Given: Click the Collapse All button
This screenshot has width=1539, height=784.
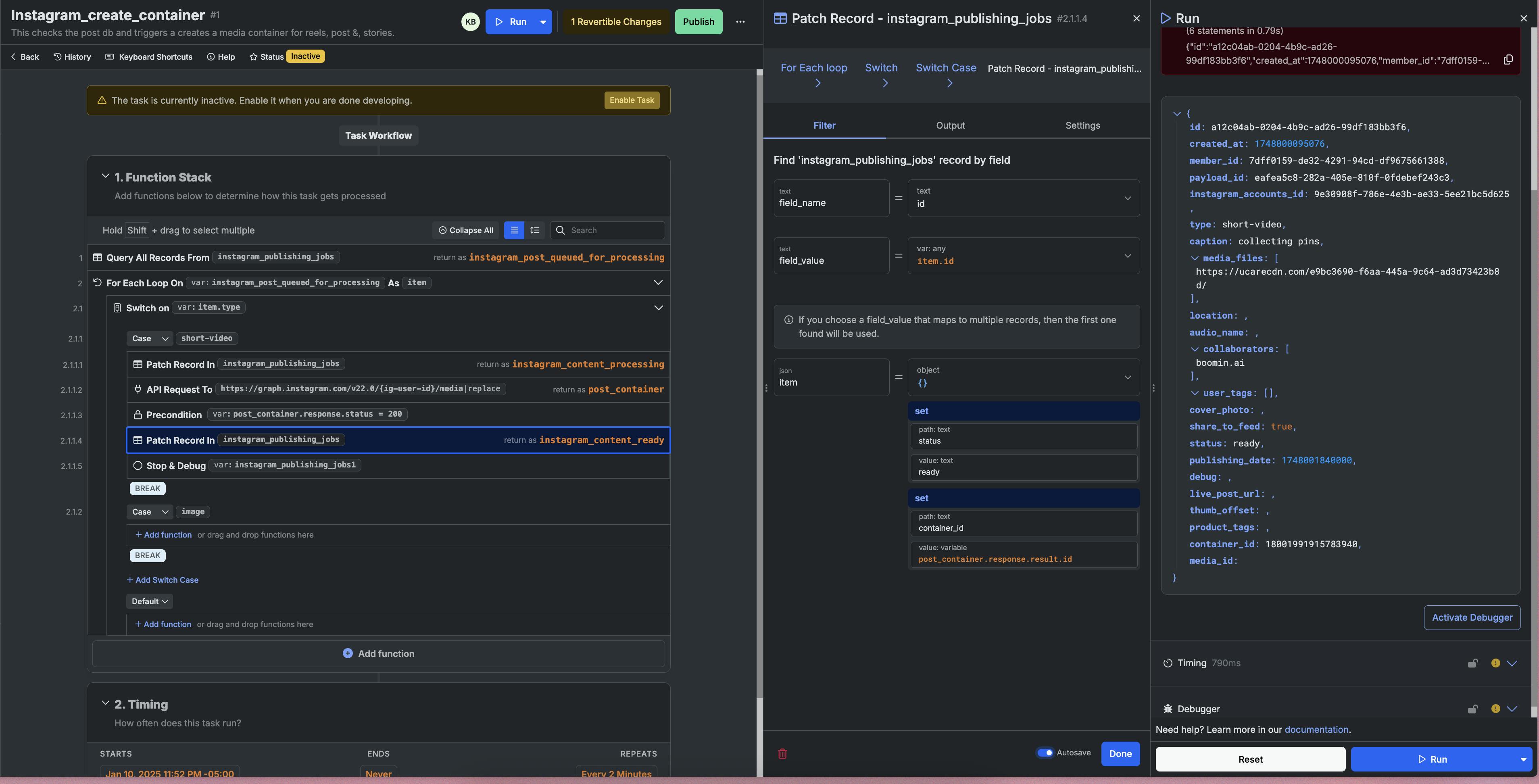Looking at the screenshot, I should (x=465, y=230).
